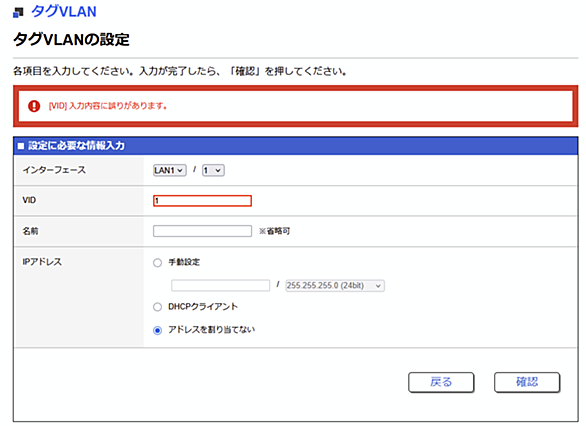Click the 名前 row label
This screenshot has height=426, width=586.
click(x=30, y=231)
